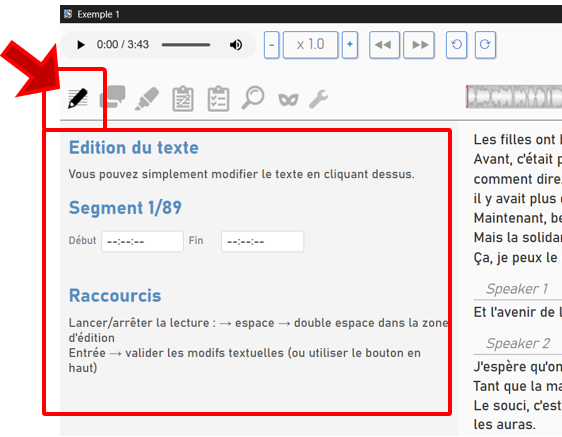Click the line starting 'Mais la solidar'
The width and height of the screenshot is (562, 437).
tap(518, 238)
